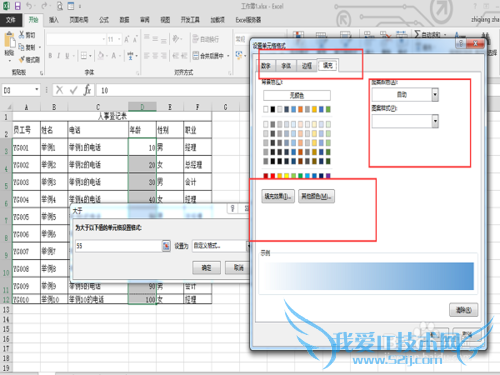Click the AutoSum sigma icon

[x=417, y=34]
